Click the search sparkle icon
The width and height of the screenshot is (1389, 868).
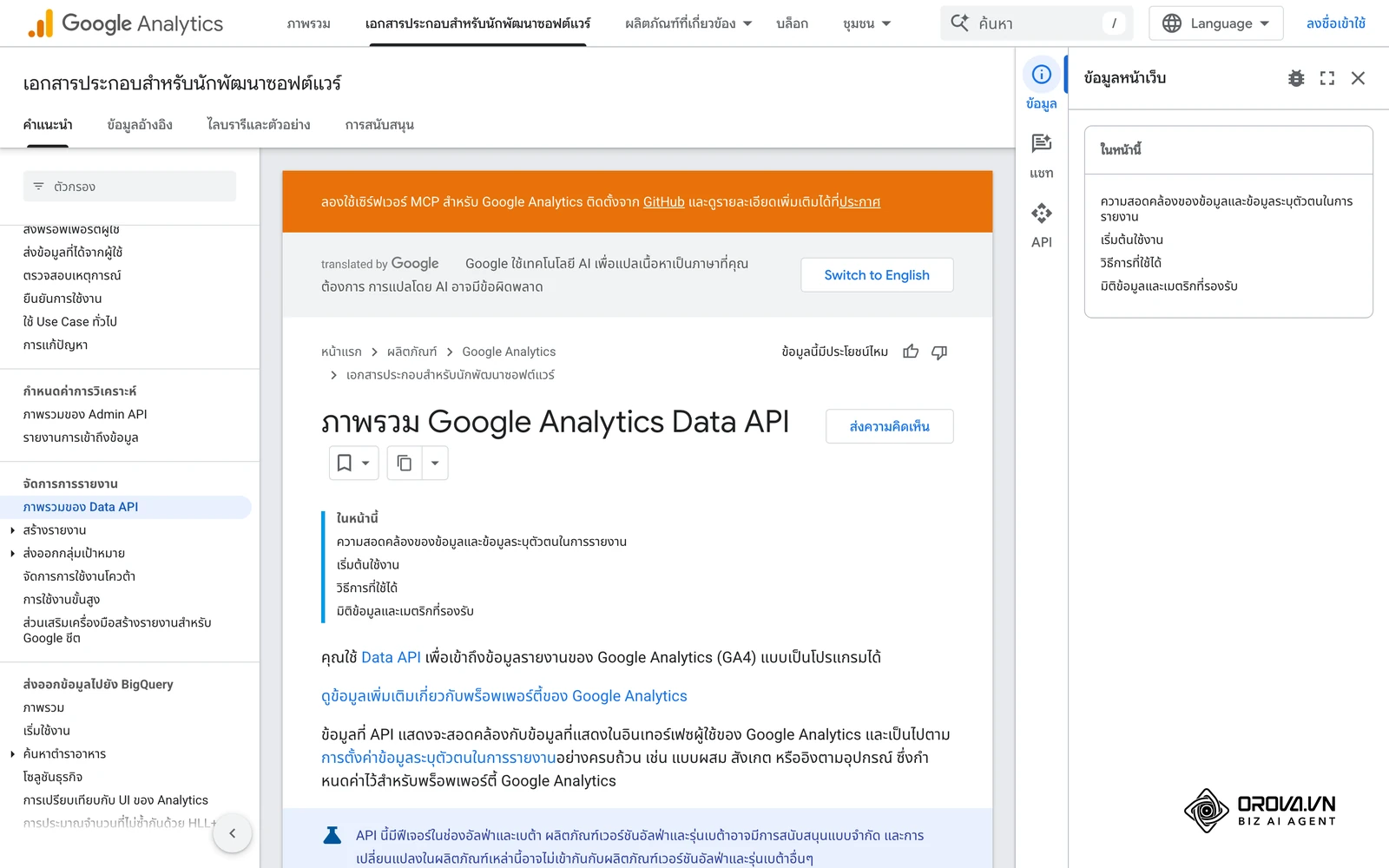(959, 23)
